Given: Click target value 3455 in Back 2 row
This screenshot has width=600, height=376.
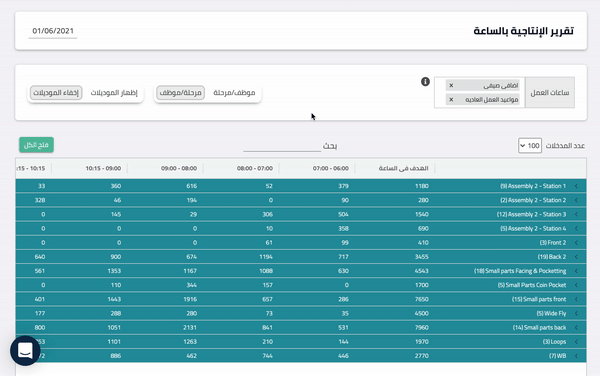Looking at the screenshot, I should 422,257.
